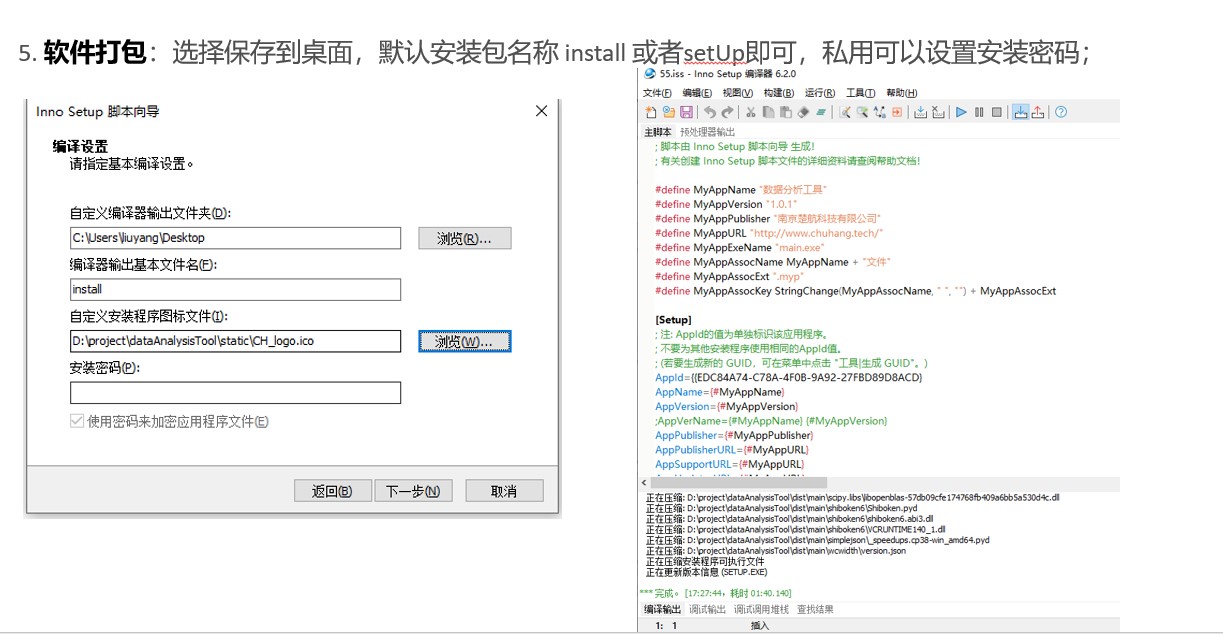
Task: Click the Paste clipboard icon
Action: coord(785,112)
